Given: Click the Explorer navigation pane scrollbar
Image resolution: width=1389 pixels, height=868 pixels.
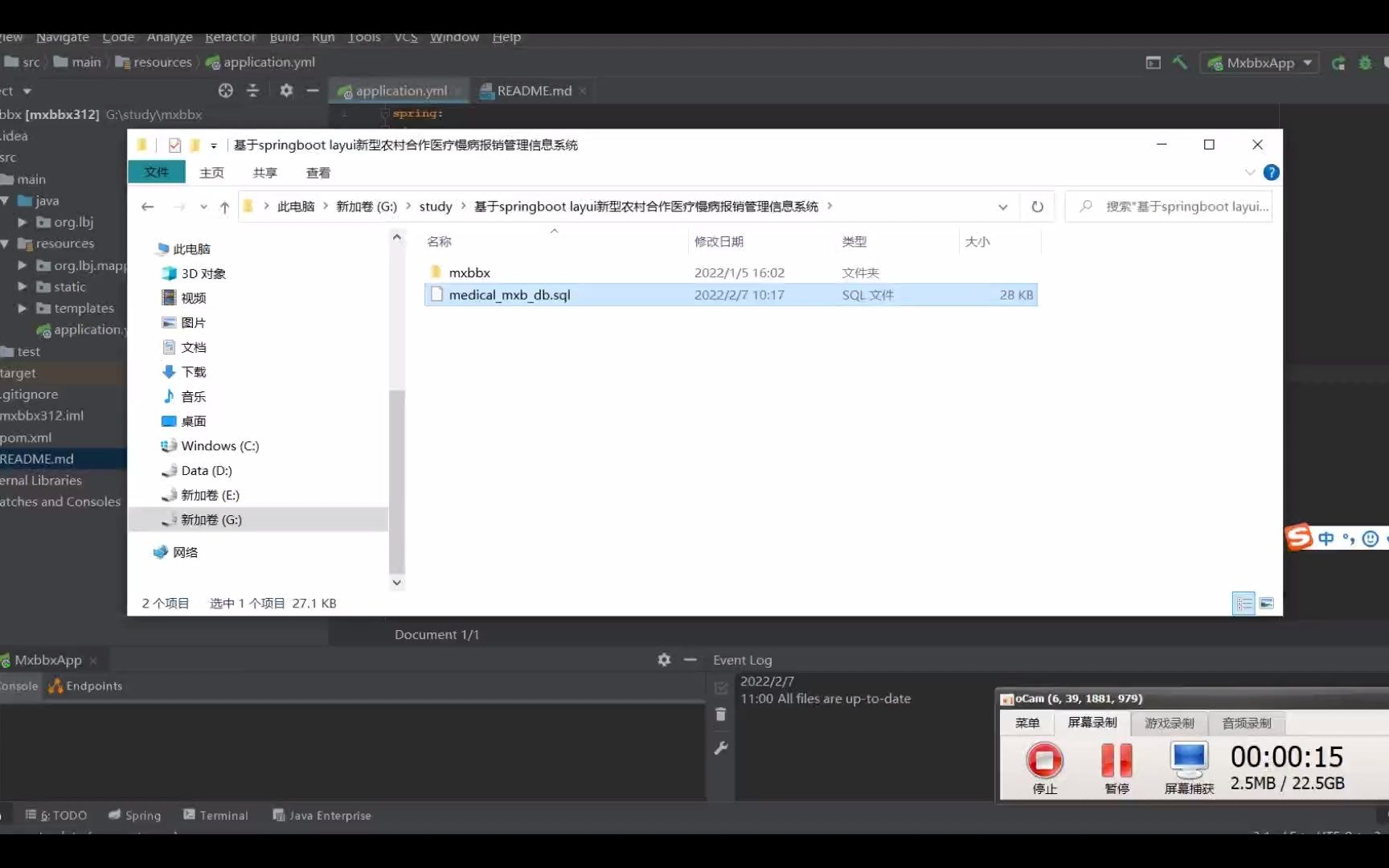Looking at the screenshot, I should pos(396,481).
